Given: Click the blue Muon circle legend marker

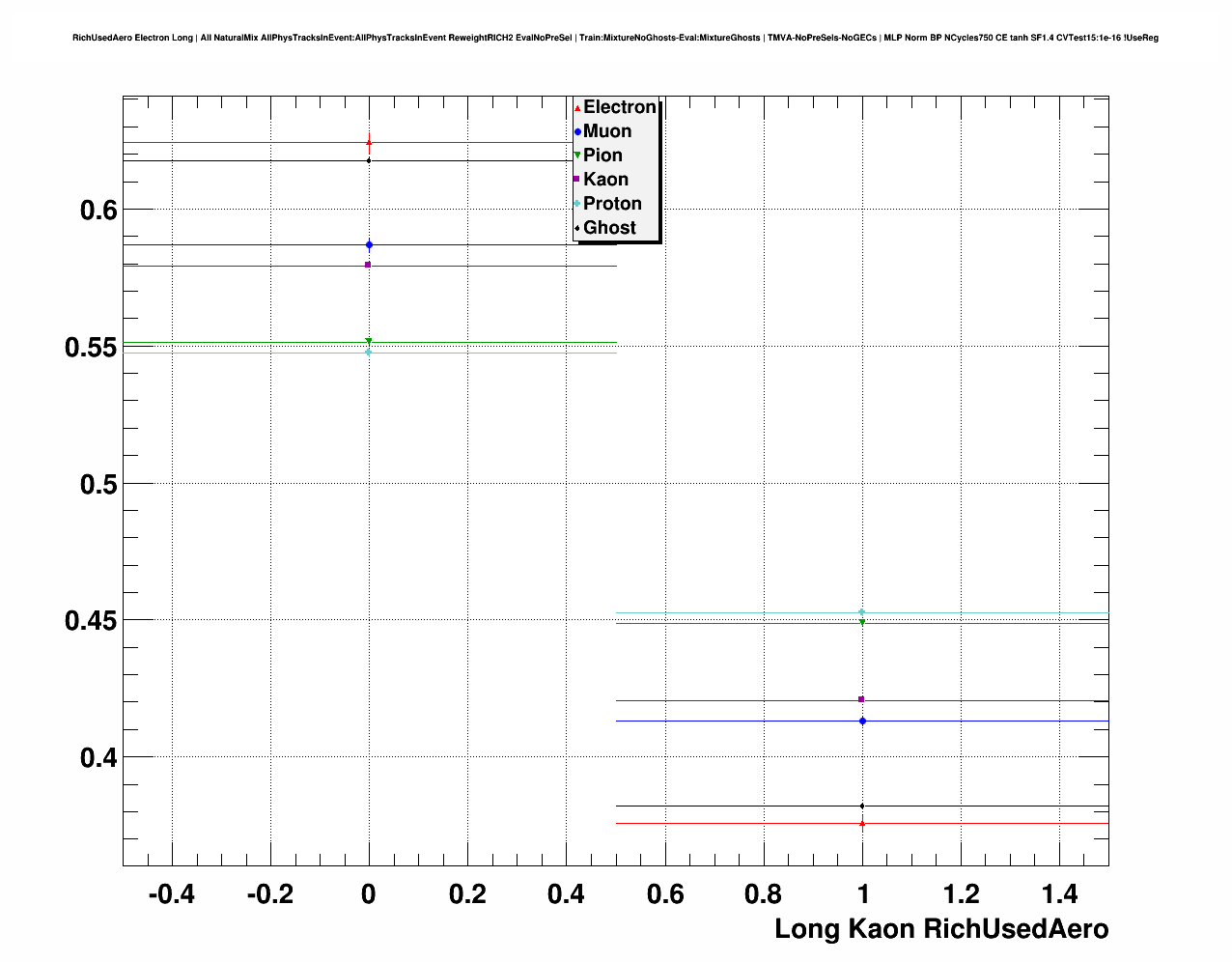Looking at the screenshot, I should (577, 131).
